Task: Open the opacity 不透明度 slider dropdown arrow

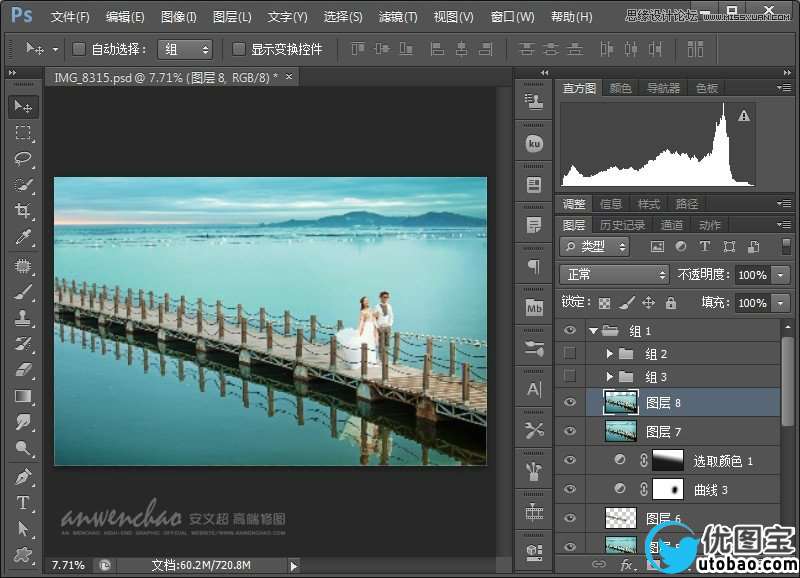Action: click(780, 275)
